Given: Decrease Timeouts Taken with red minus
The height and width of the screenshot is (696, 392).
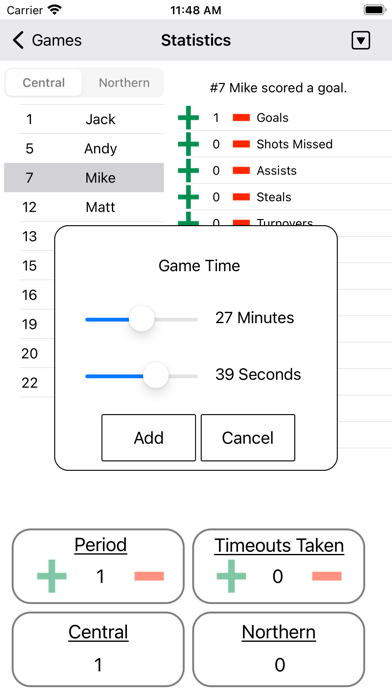Looking at the screenshot, I should 327,576.
